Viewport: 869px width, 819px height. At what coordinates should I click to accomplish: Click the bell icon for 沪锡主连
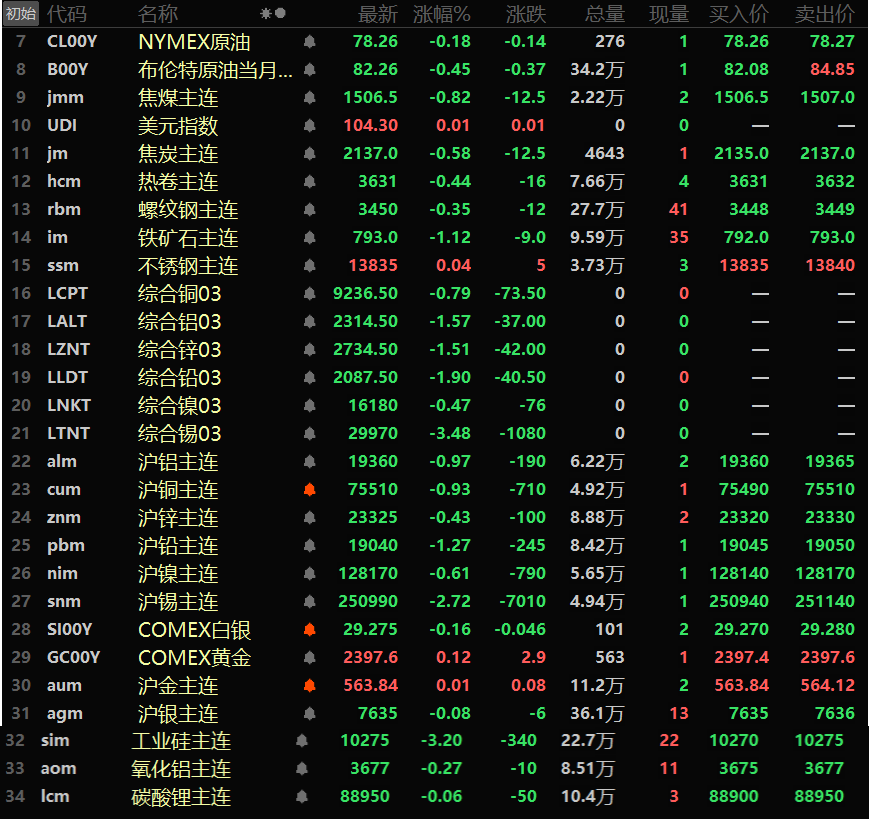pos(309,602)
